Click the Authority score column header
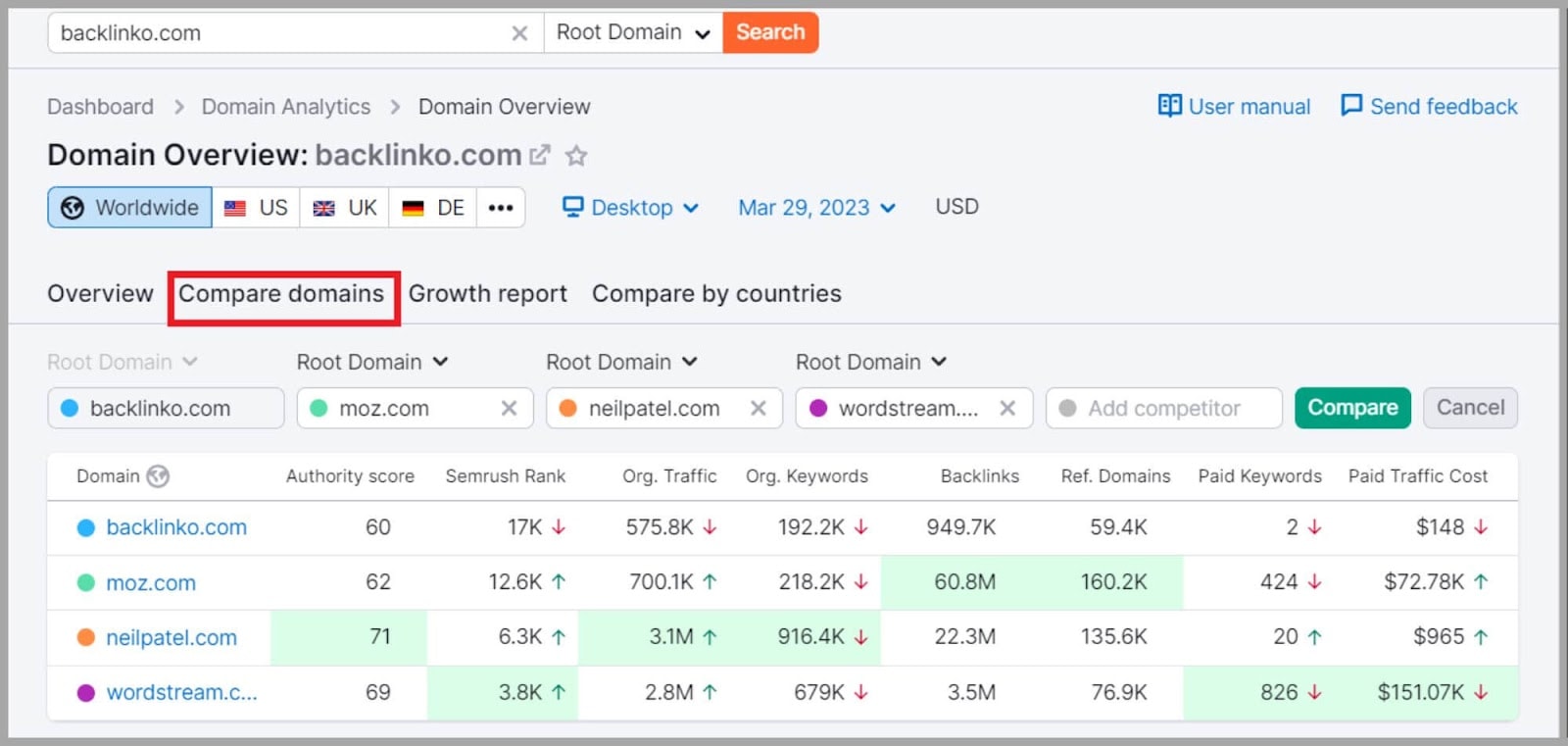 [350, 476]
